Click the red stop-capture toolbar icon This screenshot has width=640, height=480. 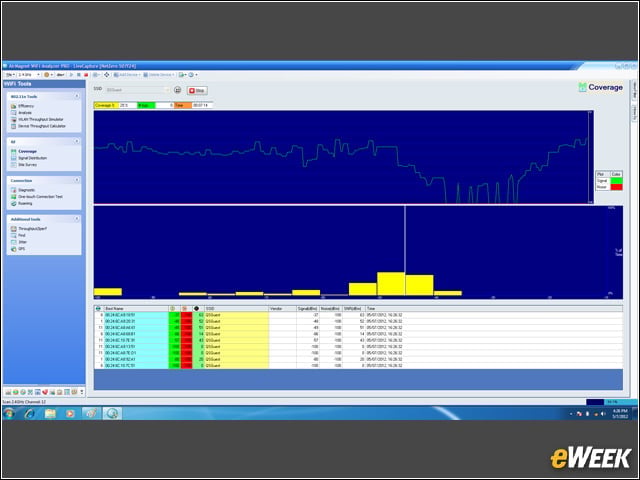tap(86, 75)
